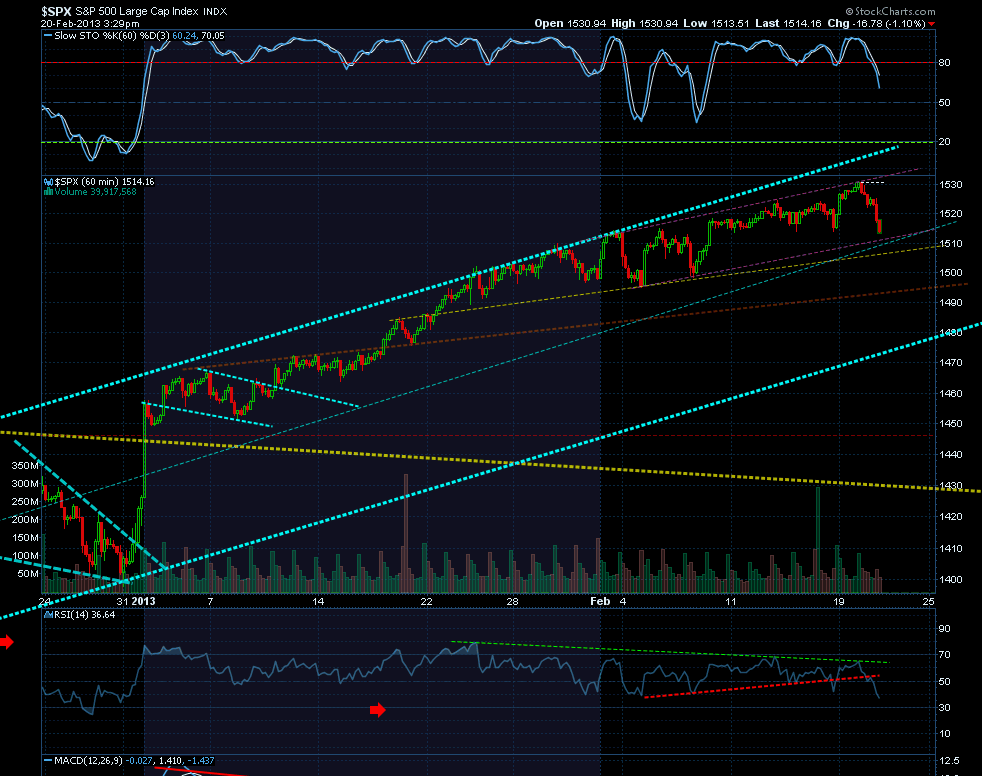Click the 1520 price axis label
The height and width of the screenshot is (776, 982).
(x=950, y=214)
